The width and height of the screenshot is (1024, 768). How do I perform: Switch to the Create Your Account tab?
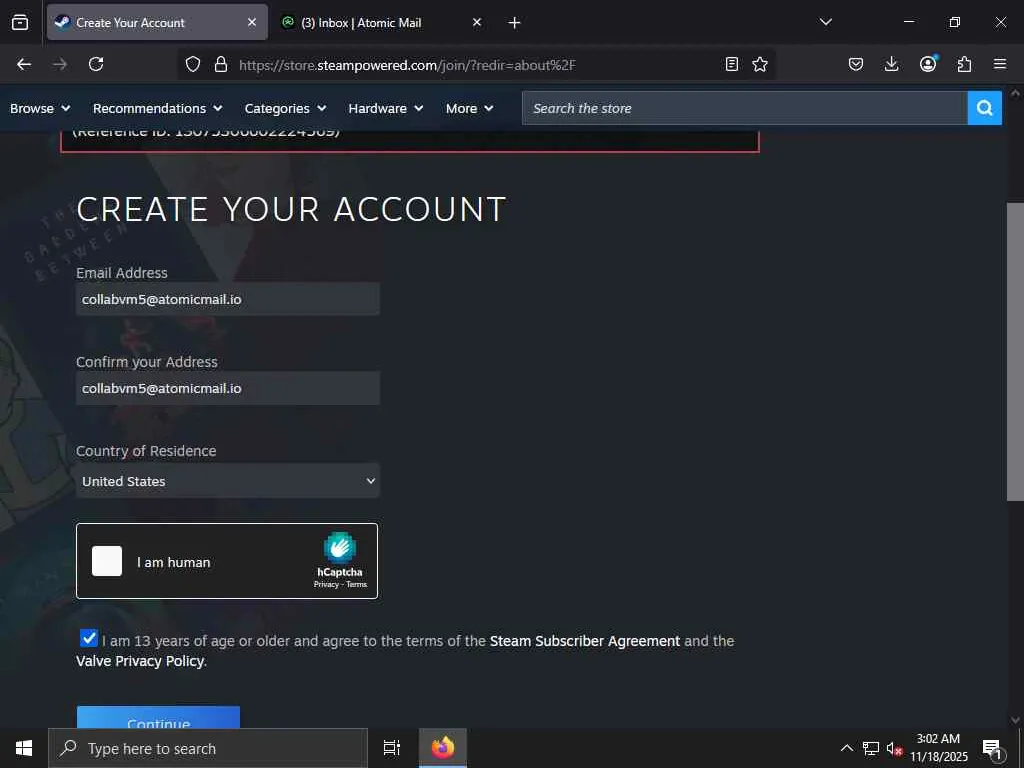157,22
